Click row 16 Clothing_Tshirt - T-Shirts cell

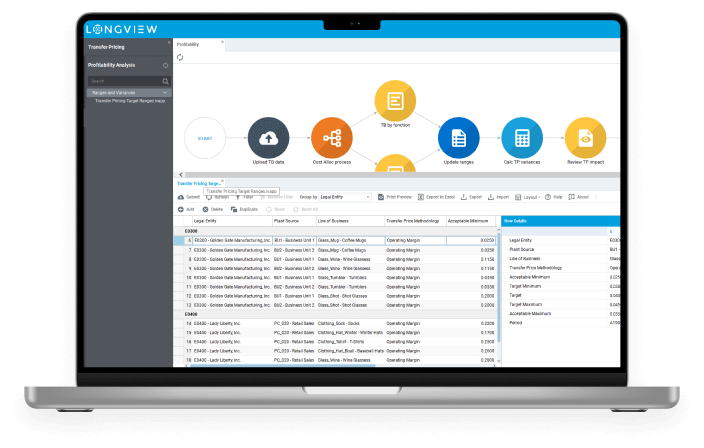(351, 342)
